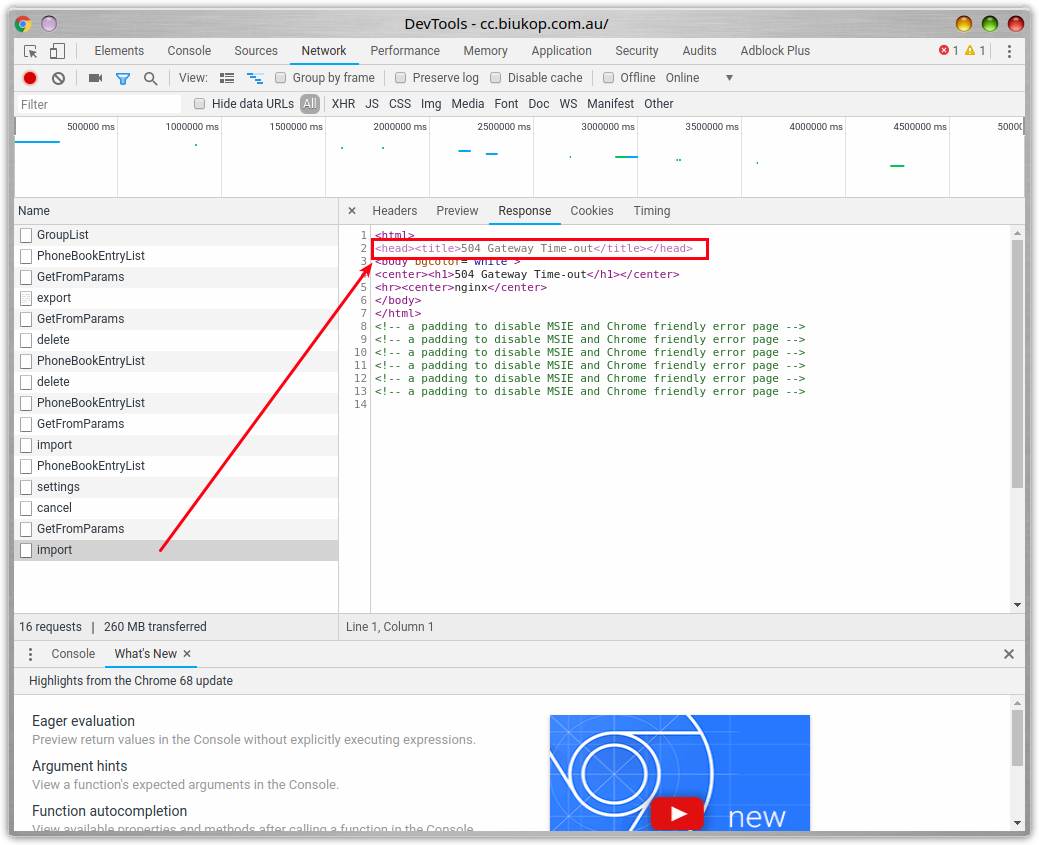Screen dimensions: 1039x845
Task: Open the drawer three-dot menu beside Console
Action: coord(30,654)
